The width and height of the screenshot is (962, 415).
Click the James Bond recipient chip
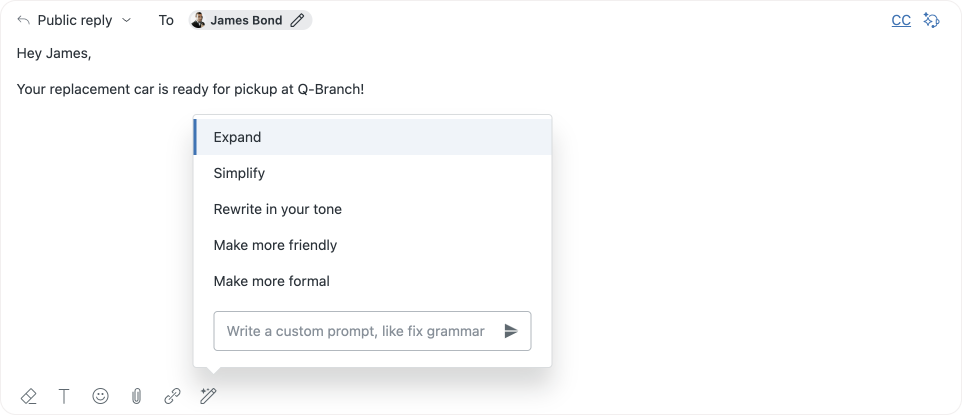click(246, 20)
